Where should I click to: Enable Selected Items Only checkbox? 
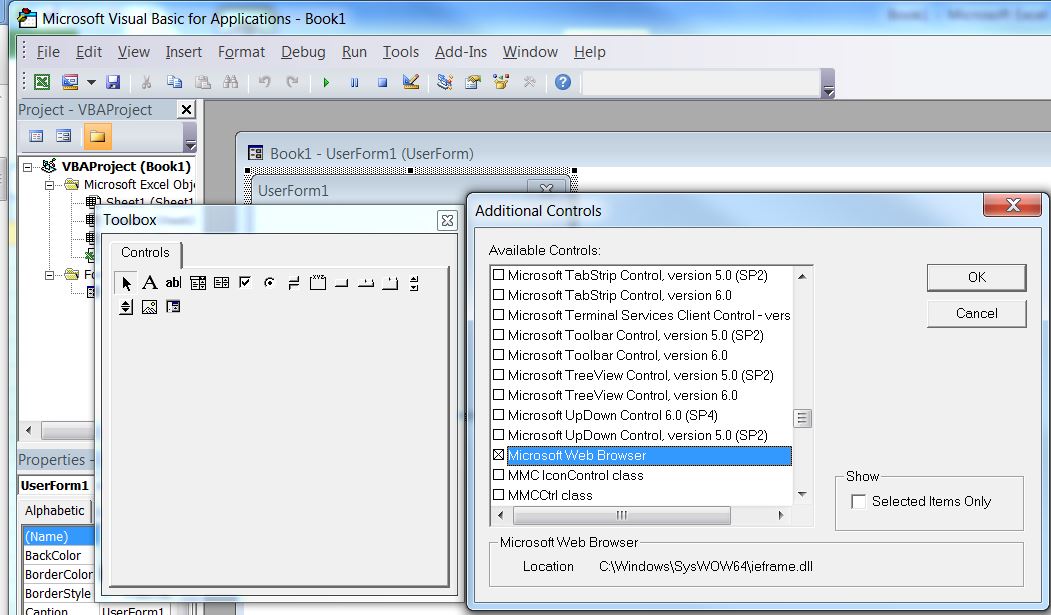[858, 501]
